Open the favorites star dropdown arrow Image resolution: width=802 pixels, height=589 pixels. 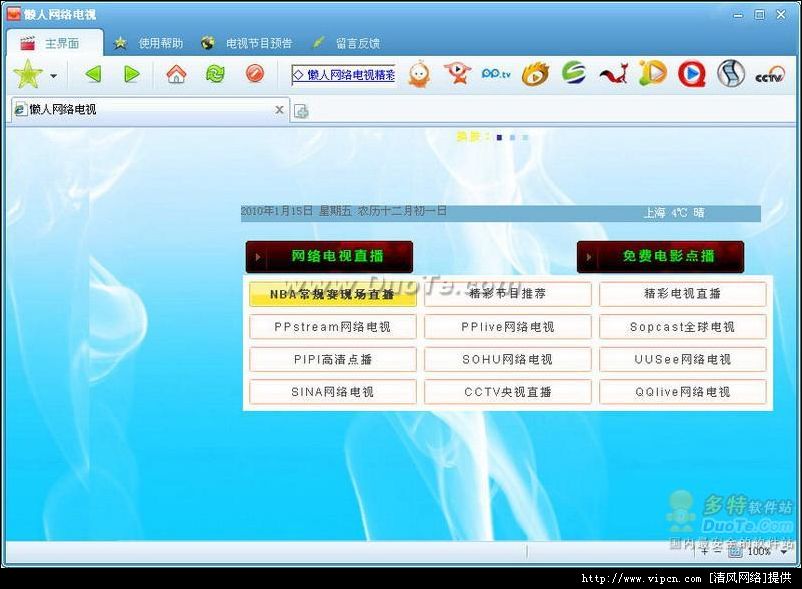54,76
